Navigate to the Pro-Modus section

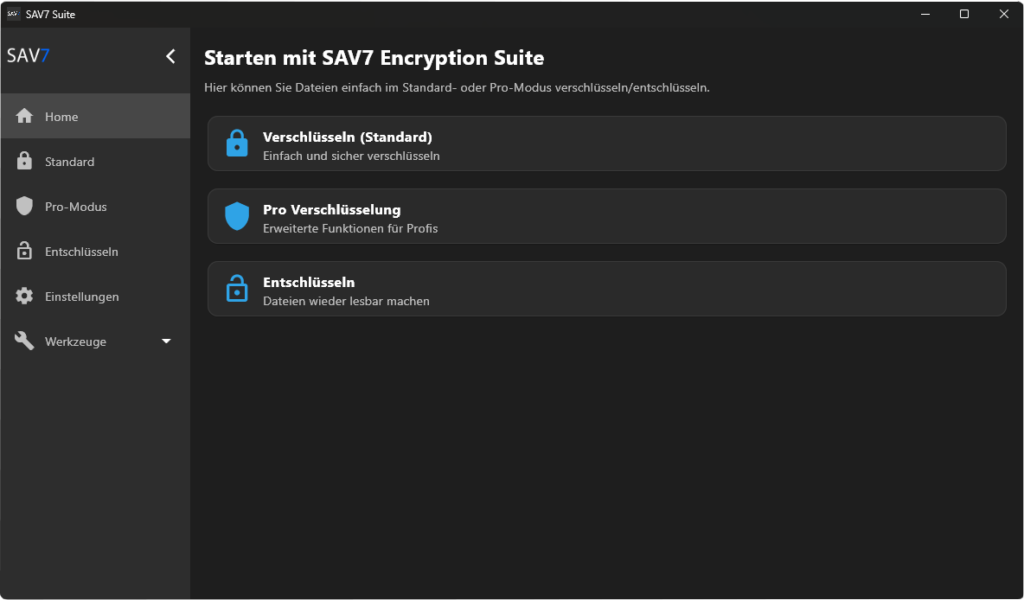click(x=74, y=206)
